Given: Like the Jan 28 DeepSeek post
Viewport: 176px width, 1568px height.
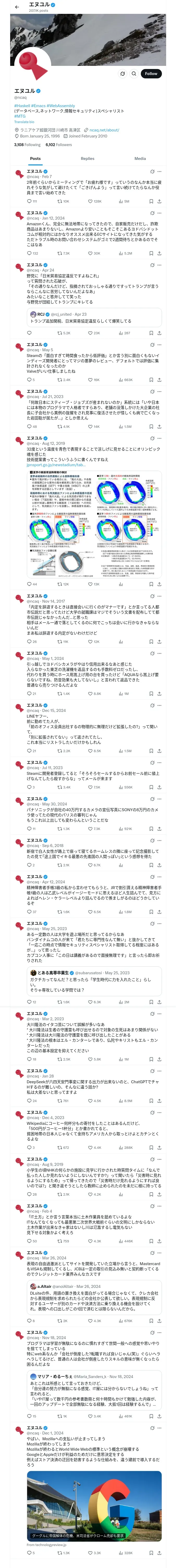Looking at the screenshot, I should pyautogui.click(x=90, y=1100).
